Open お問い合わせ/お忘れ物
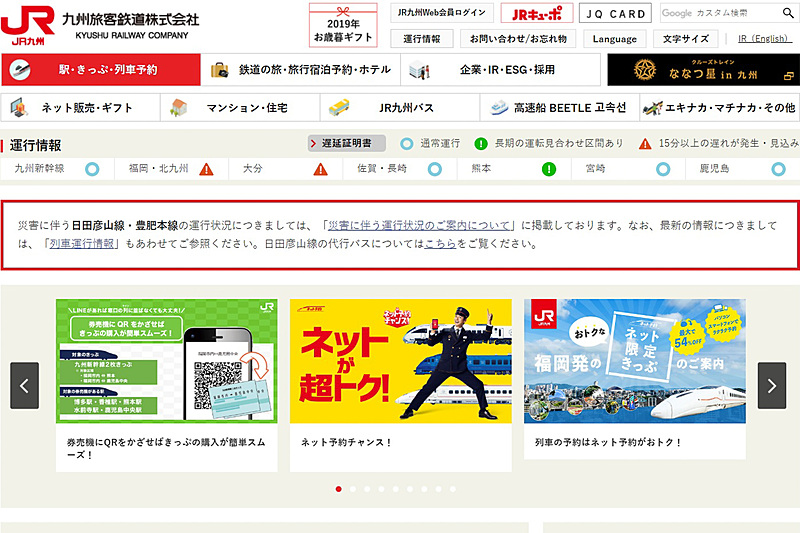 pos(518,39)
